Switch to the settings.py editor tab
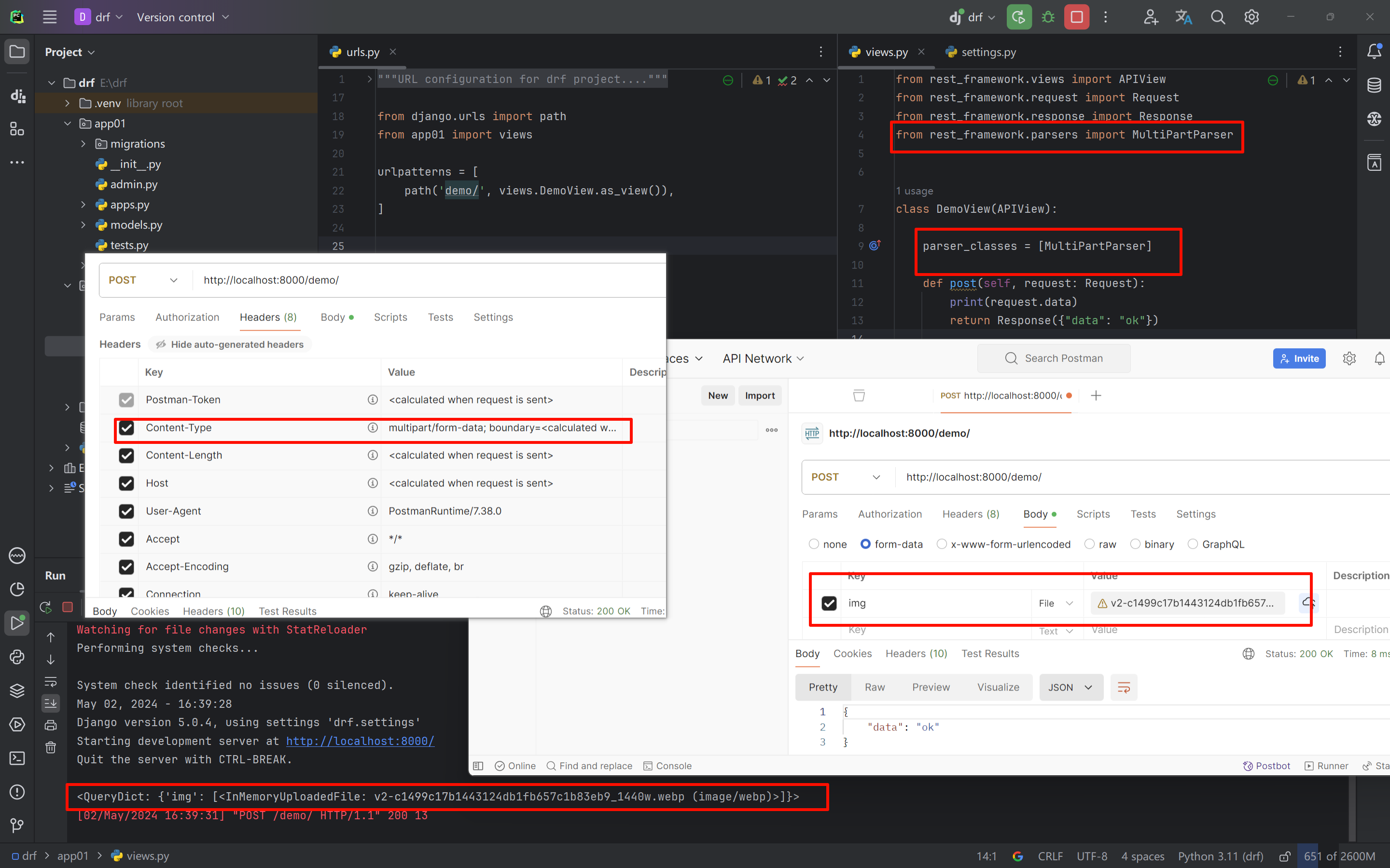 click(x=987, y=52)
